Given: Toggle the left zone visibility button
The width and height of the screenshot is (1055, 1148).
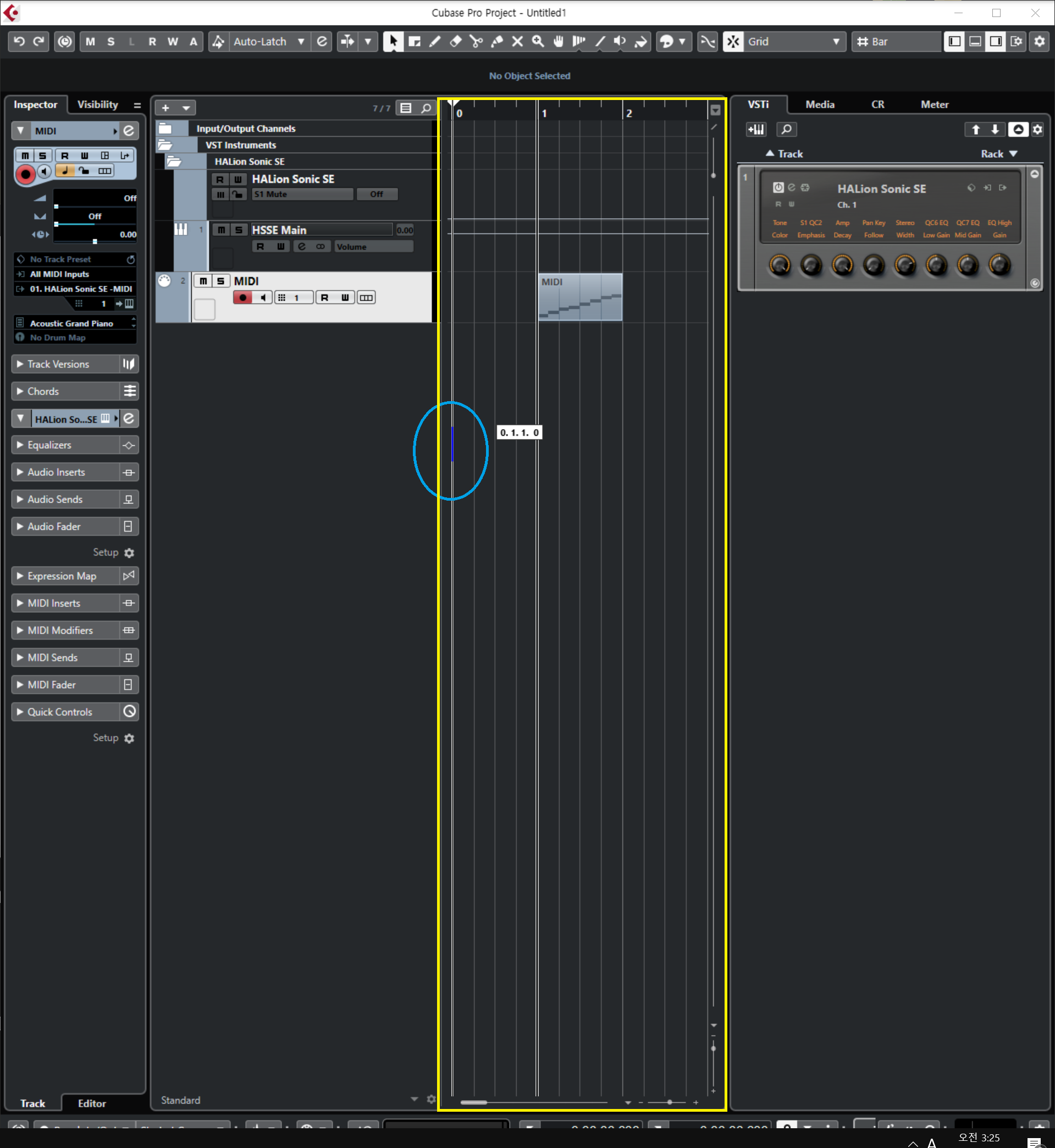Looking at the screenshot, I should coord(954,42).
